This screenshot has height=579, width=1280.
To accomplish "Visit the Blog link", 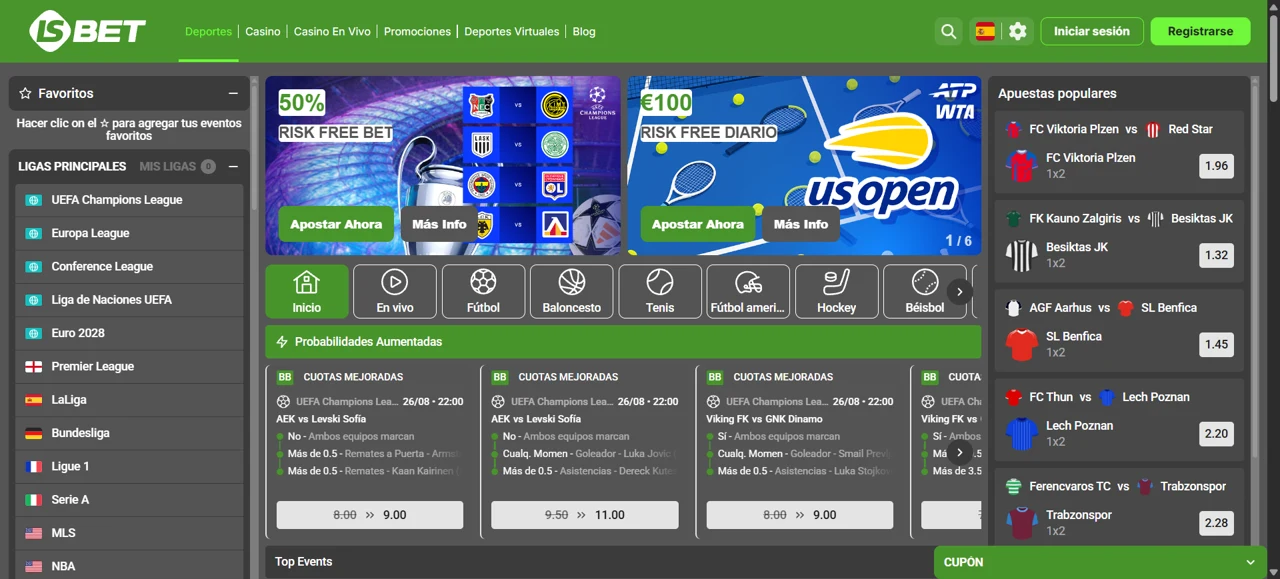I will 584,31.
